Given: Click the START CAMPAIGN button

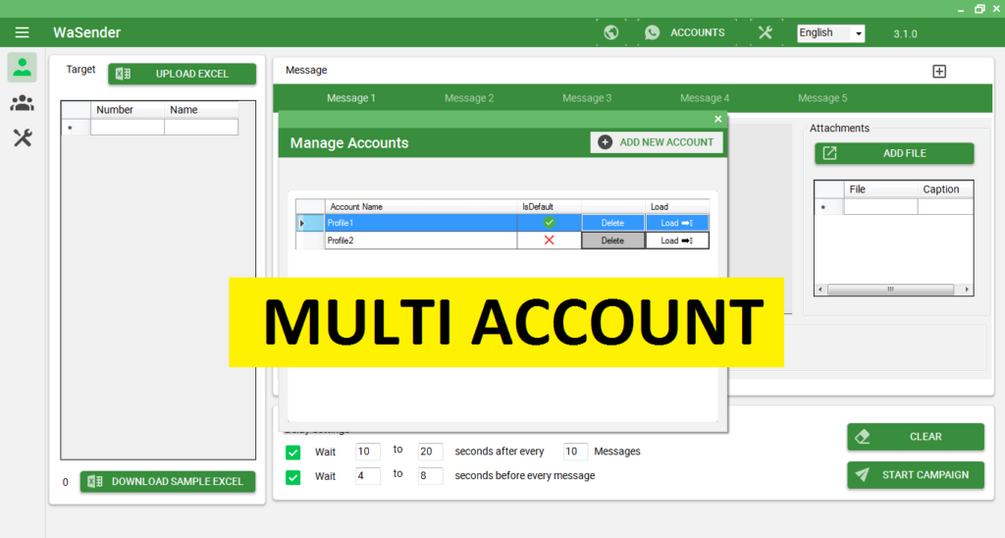Looking at the screenshot, I should (915, 475).
